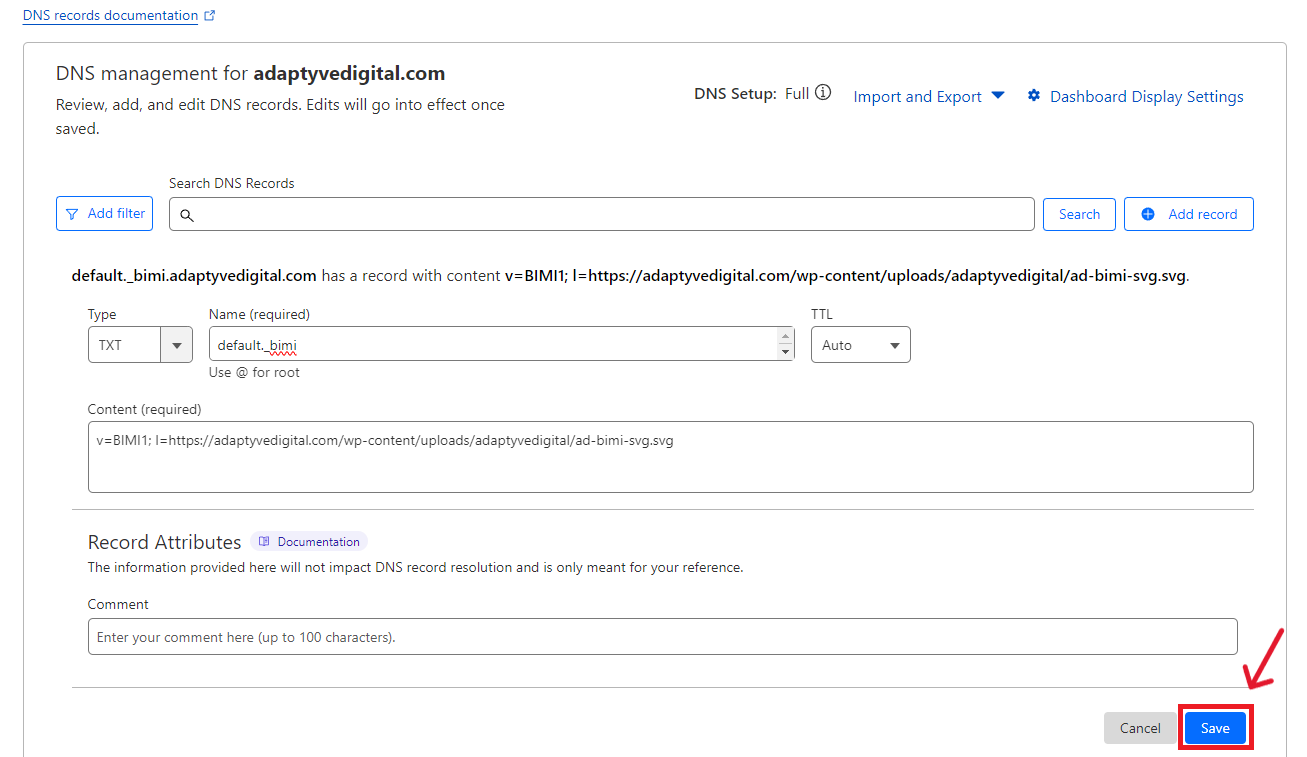This screenshot has height=757, width=1307.
Task: Open the Type dropdown showing TXT
Action: point(140,345)
